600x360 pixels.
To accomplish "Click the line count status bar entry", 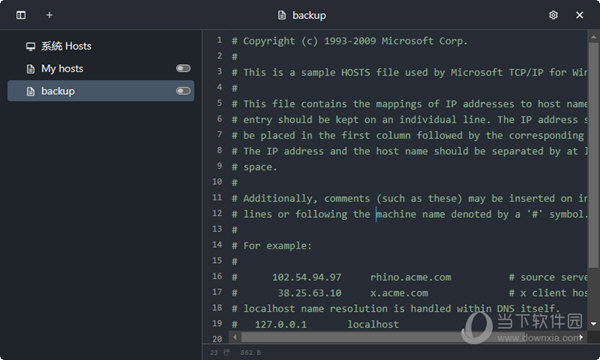I will [220, 352].
